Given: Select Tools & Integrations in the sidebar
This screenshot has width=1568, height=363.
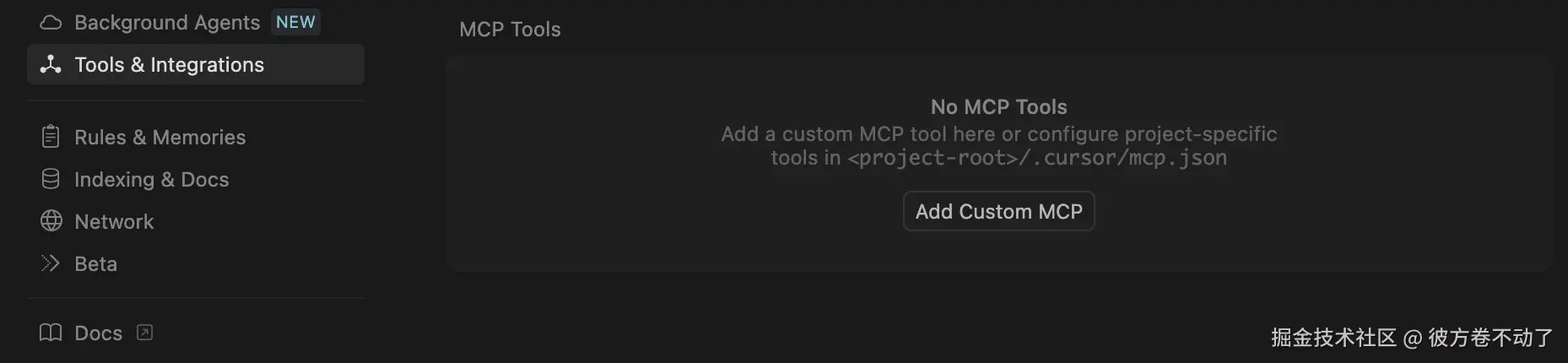Looking at the screenshot, I should point(169,65).
